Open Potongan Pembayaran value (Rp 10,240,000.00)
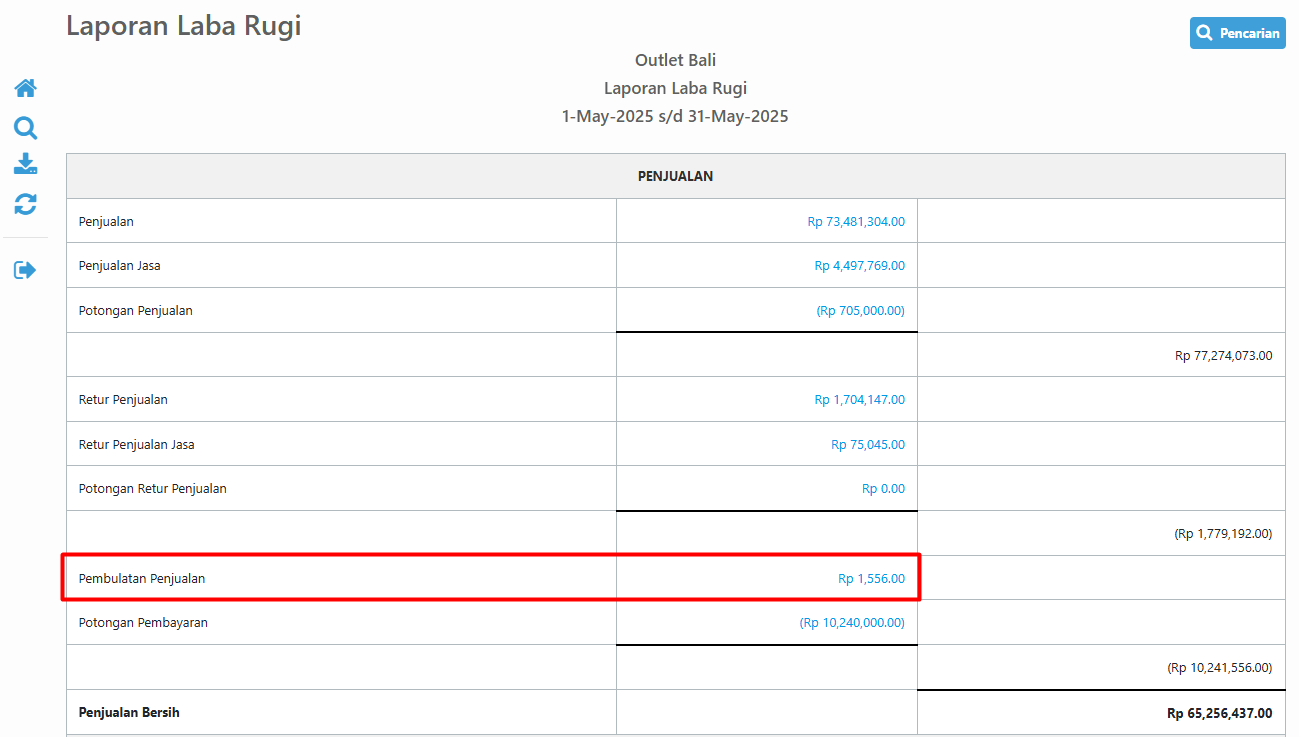The width and height of the screenshot is (1299, 737). 852,623
